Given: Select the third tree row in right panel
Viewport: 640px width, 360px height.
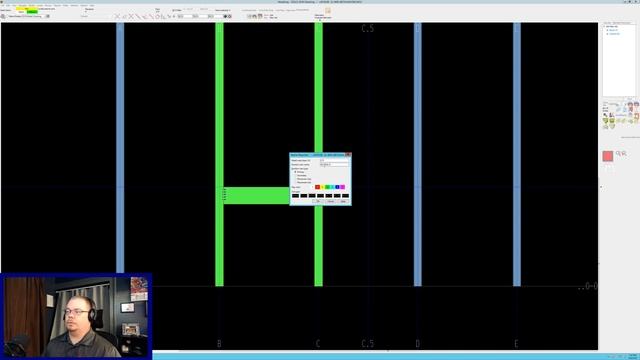Looking at the screenshot, I should click(x=614, y=34).
